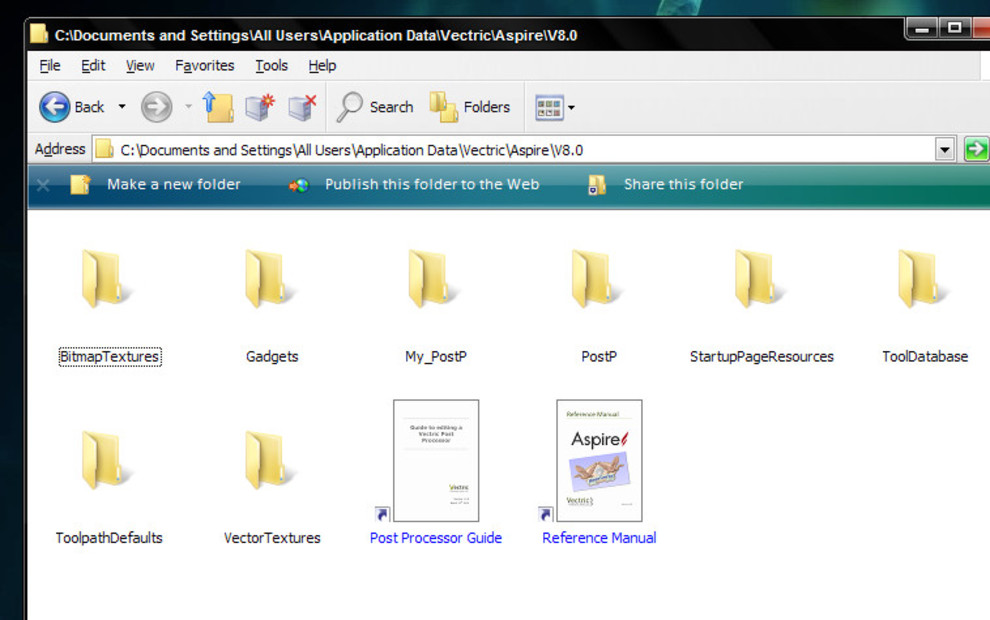Viewport: 990px width, 620px height.
Task: Click the ToolpathDefaults folder name
Action: coord(109,538)
